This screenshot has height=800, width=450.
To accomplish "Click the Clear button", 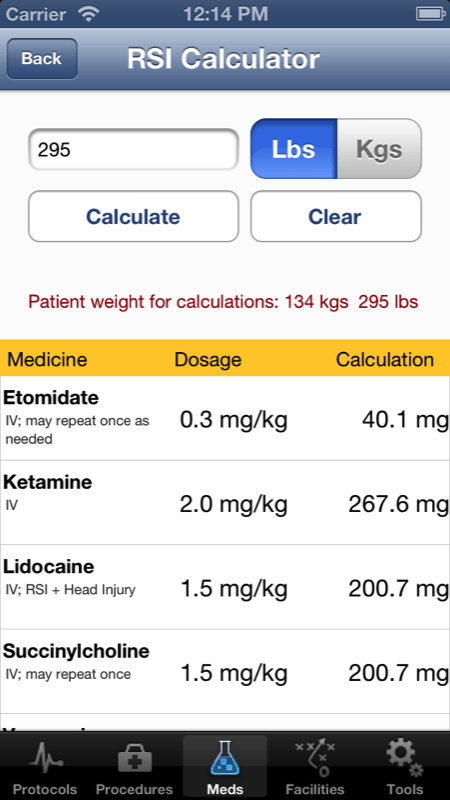I will 336,216.
